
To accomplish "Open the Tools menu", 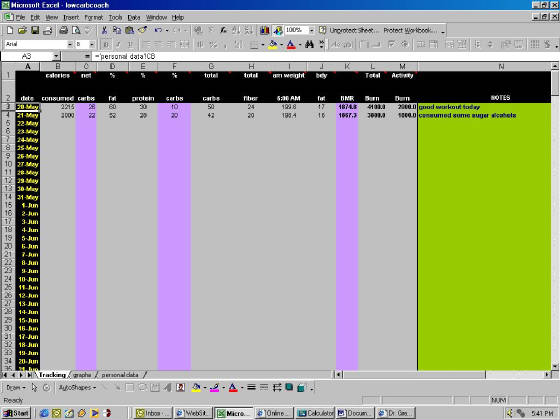I will click(x=115, y=17).
